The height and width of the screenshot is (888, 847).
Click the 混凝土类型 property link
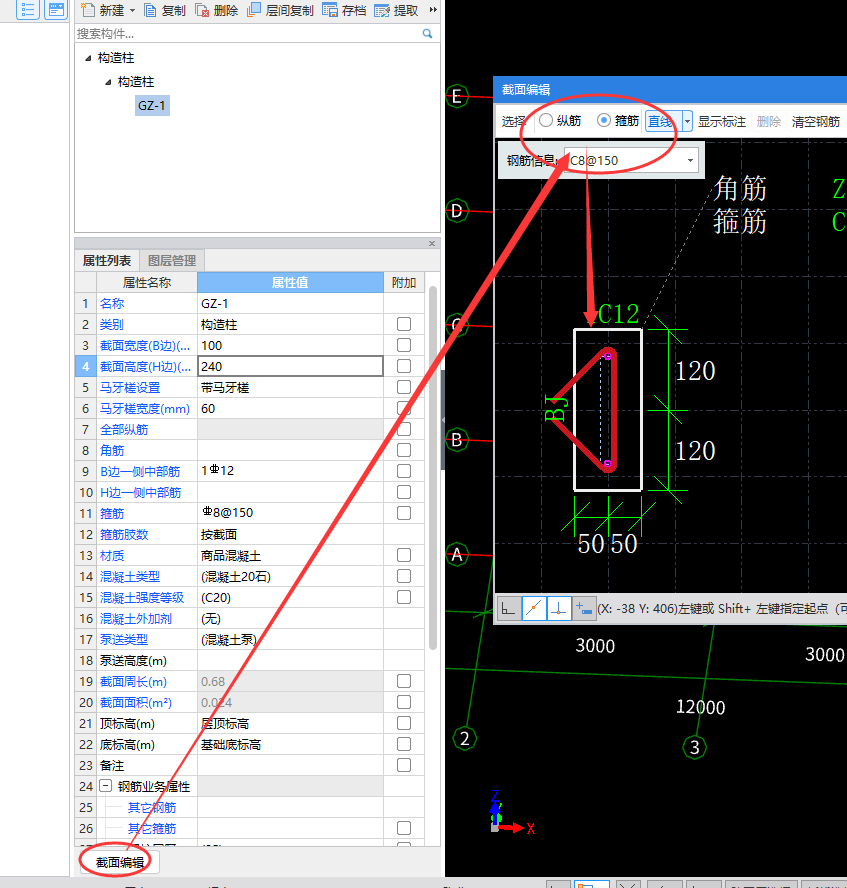click(x=130, y=577)
